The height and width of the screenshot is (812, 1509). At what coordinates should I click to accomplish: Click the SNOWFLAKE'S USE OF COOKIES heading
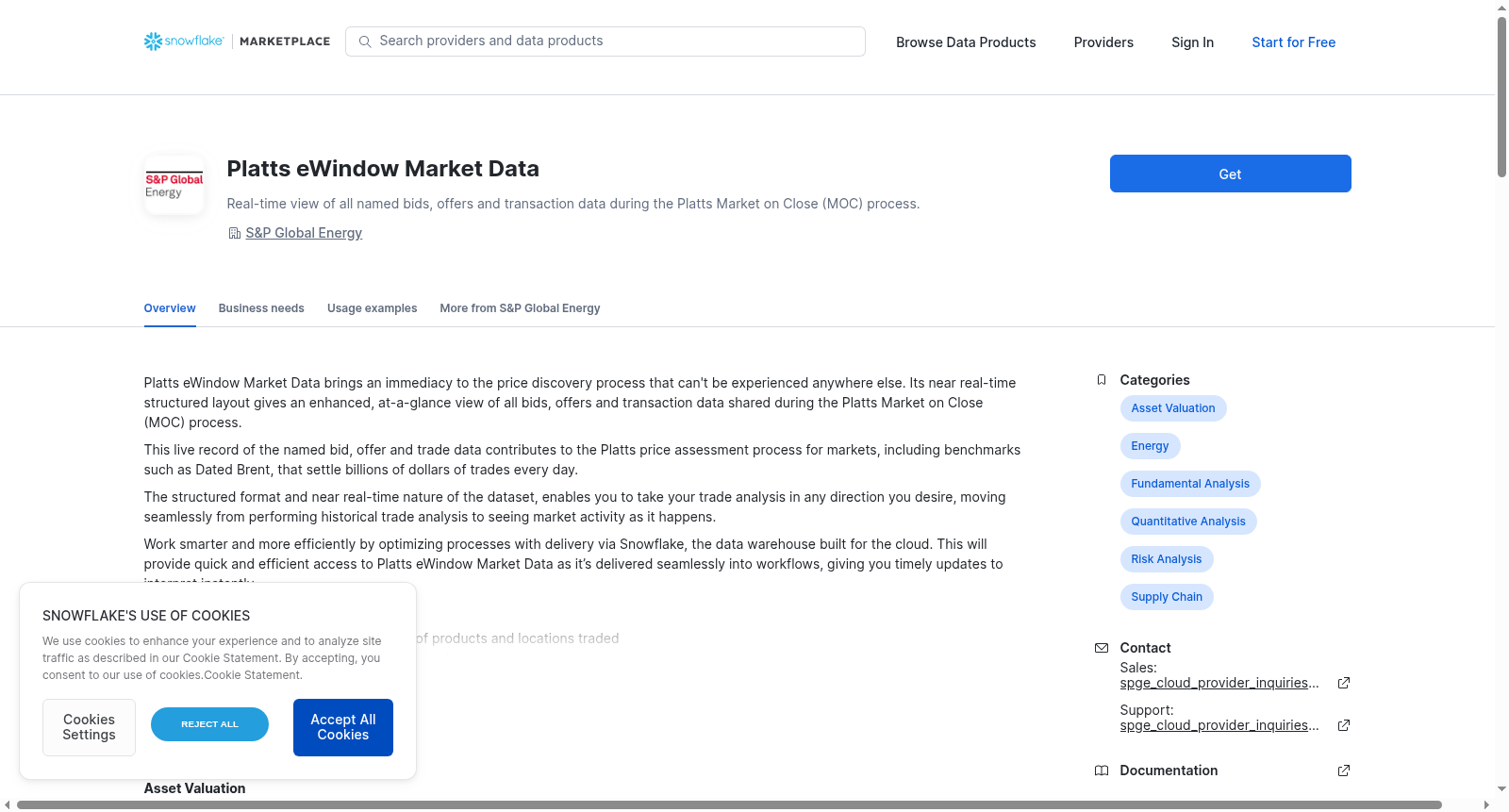(x=146, y=616)
